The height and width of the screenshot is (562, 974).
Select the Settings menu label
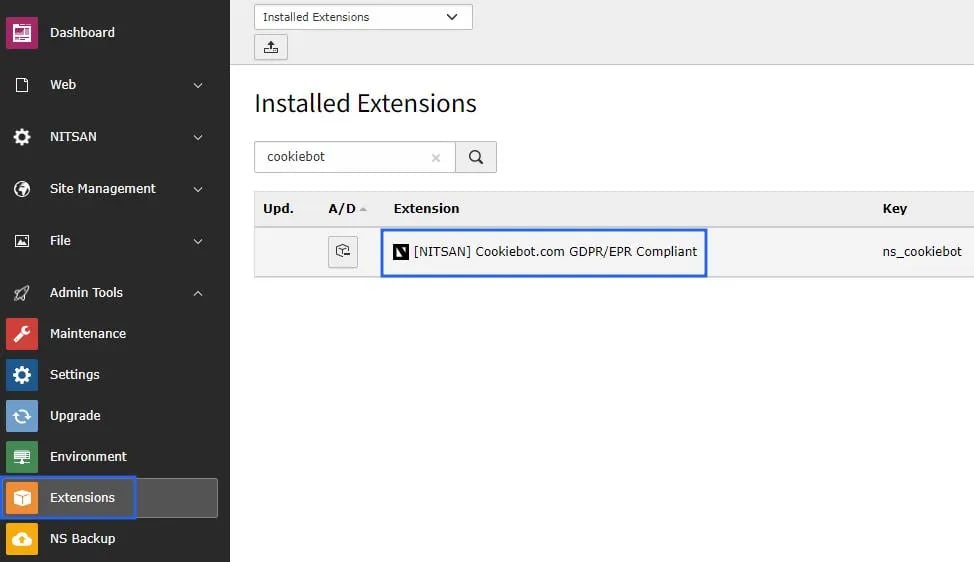point(75,374)
